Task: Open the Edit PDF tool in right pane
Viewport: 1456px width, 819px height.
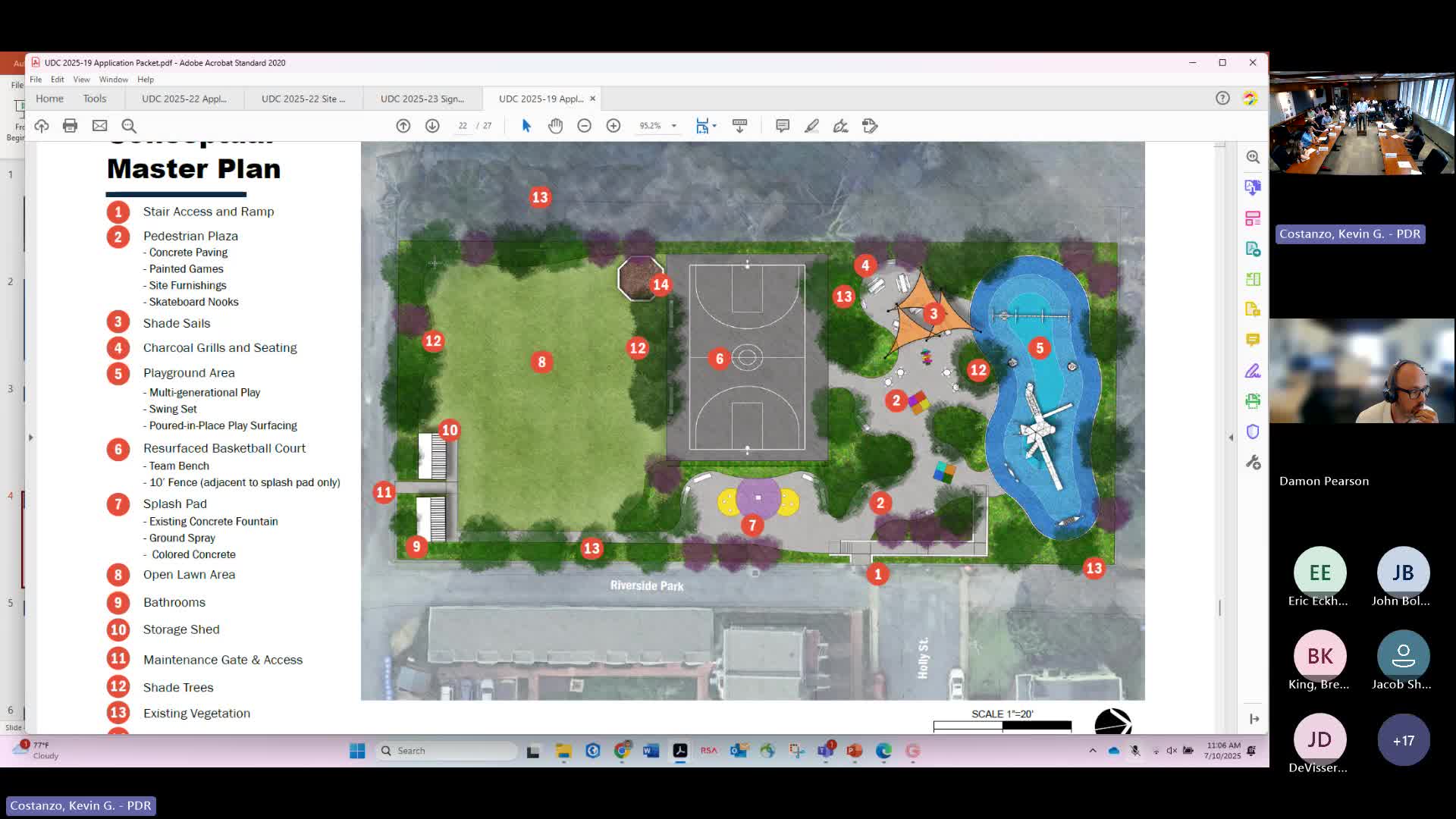Action: pyautogui.click(x=1253, y=218)
